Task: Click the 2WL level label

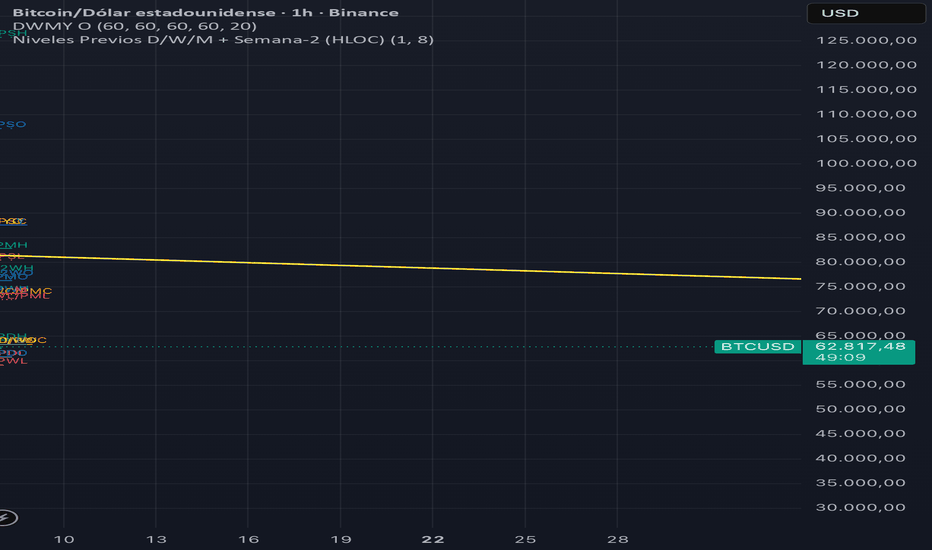Action: pyautogui.click(x=14, y=361)
